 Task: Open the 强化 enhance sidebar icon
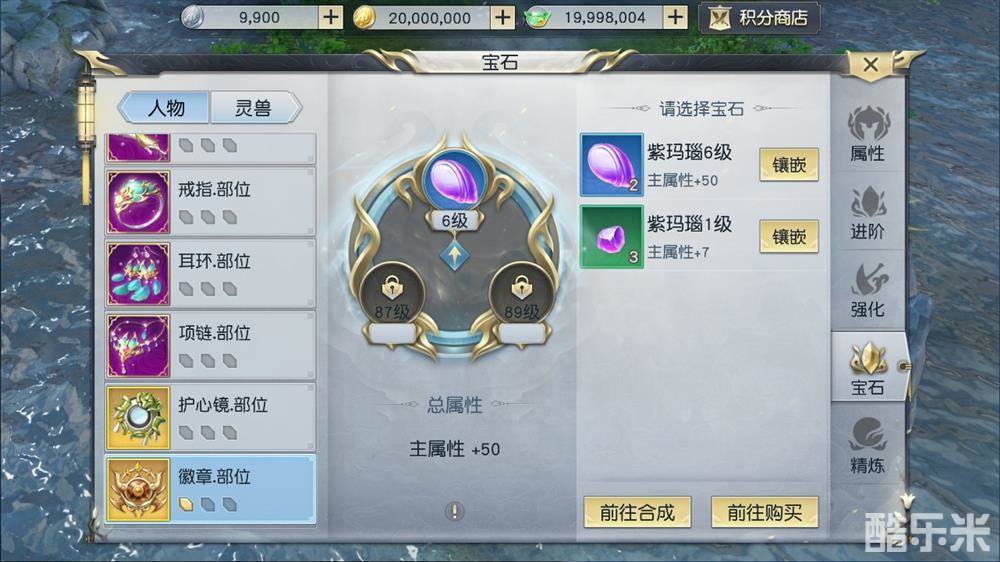867,290
